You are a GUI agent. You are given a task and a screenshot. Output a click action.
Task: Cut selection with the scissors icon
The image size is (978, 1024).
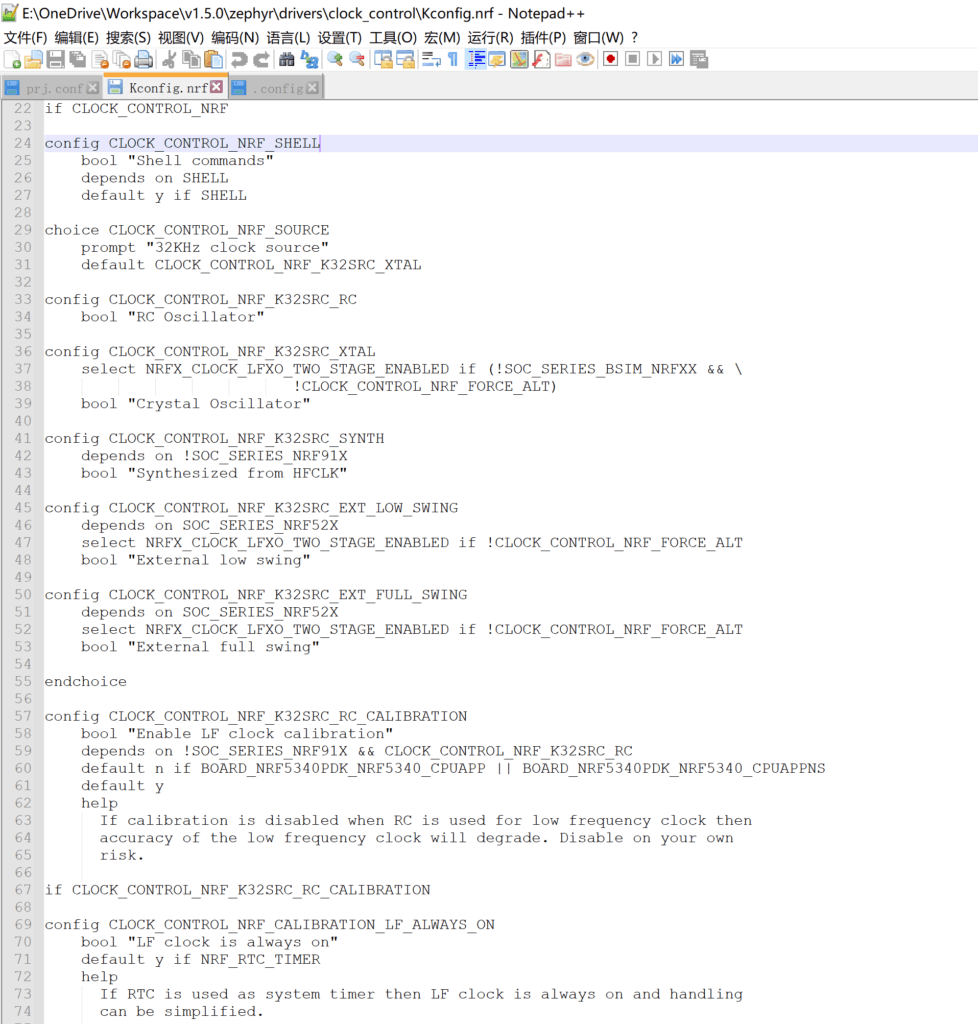(x=169, y=60)
